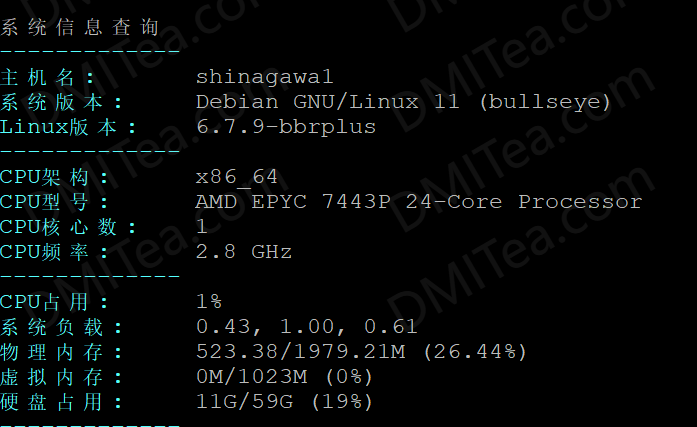Click the Debian GNU/Linux 11 (bullseye) text

403,102
